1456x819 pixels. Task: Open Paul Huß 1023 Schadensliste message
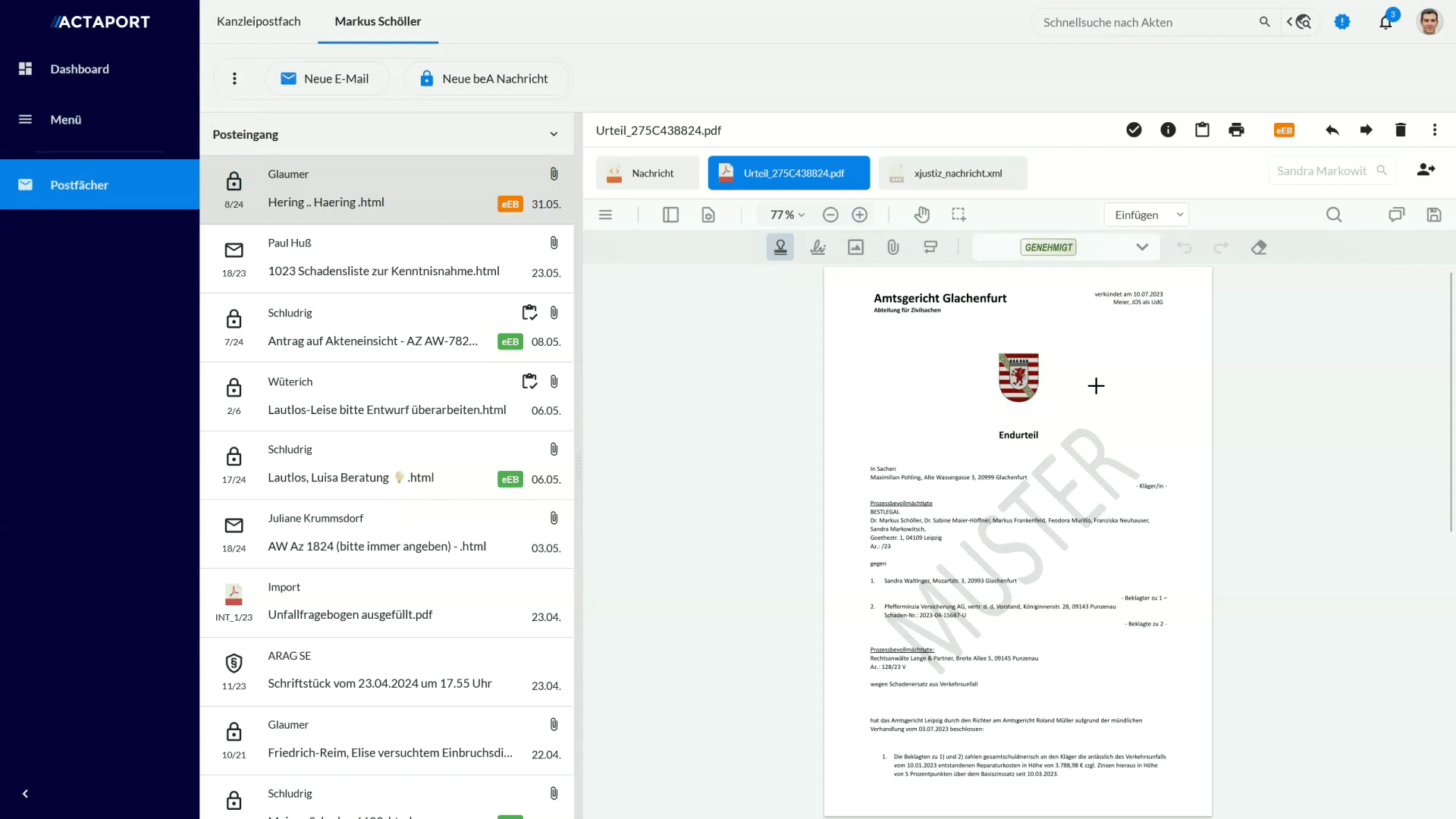pyautogui.click(x=387, y=259)
